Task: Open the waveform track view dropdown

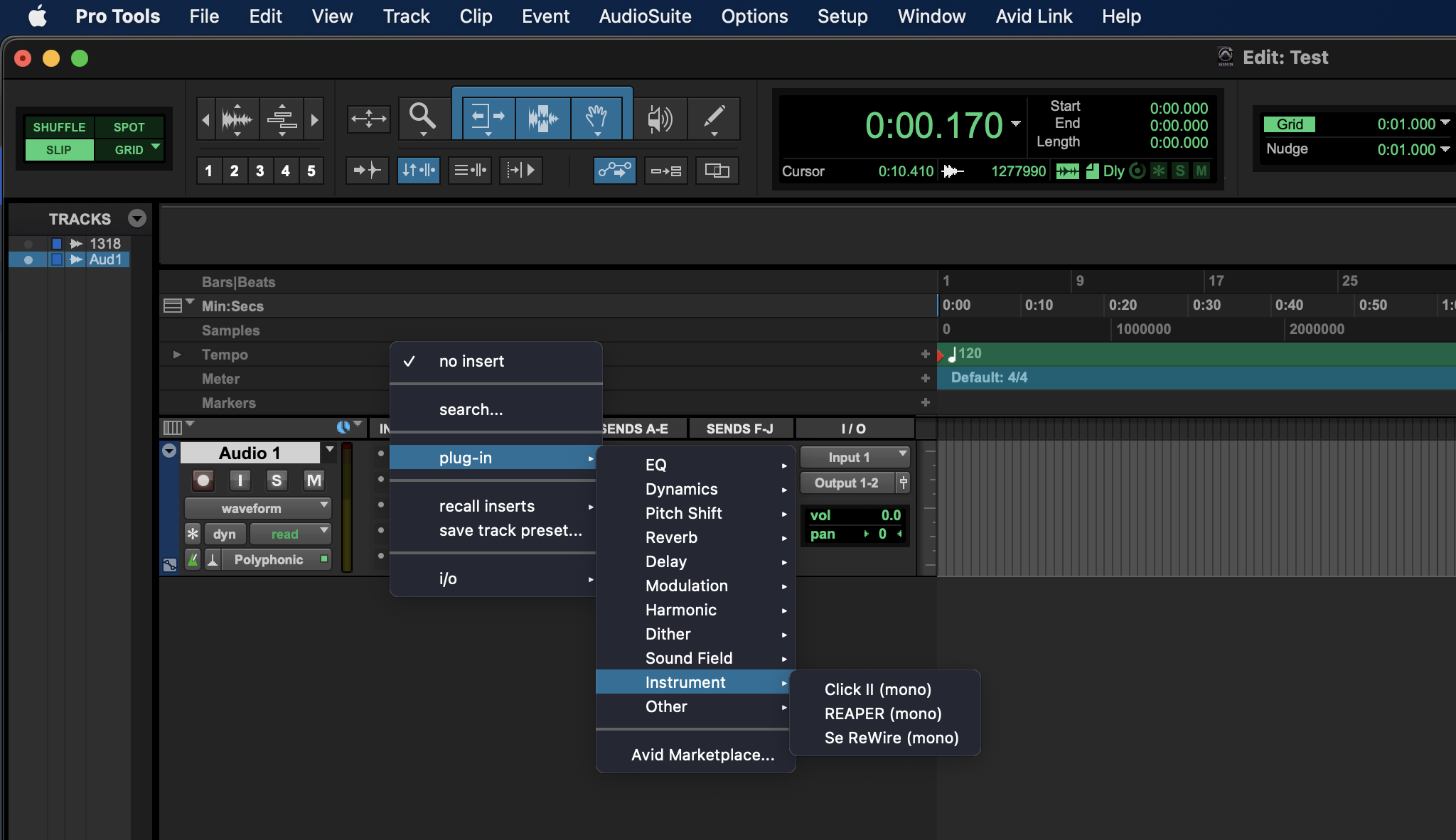Action: tap(257, 508)
